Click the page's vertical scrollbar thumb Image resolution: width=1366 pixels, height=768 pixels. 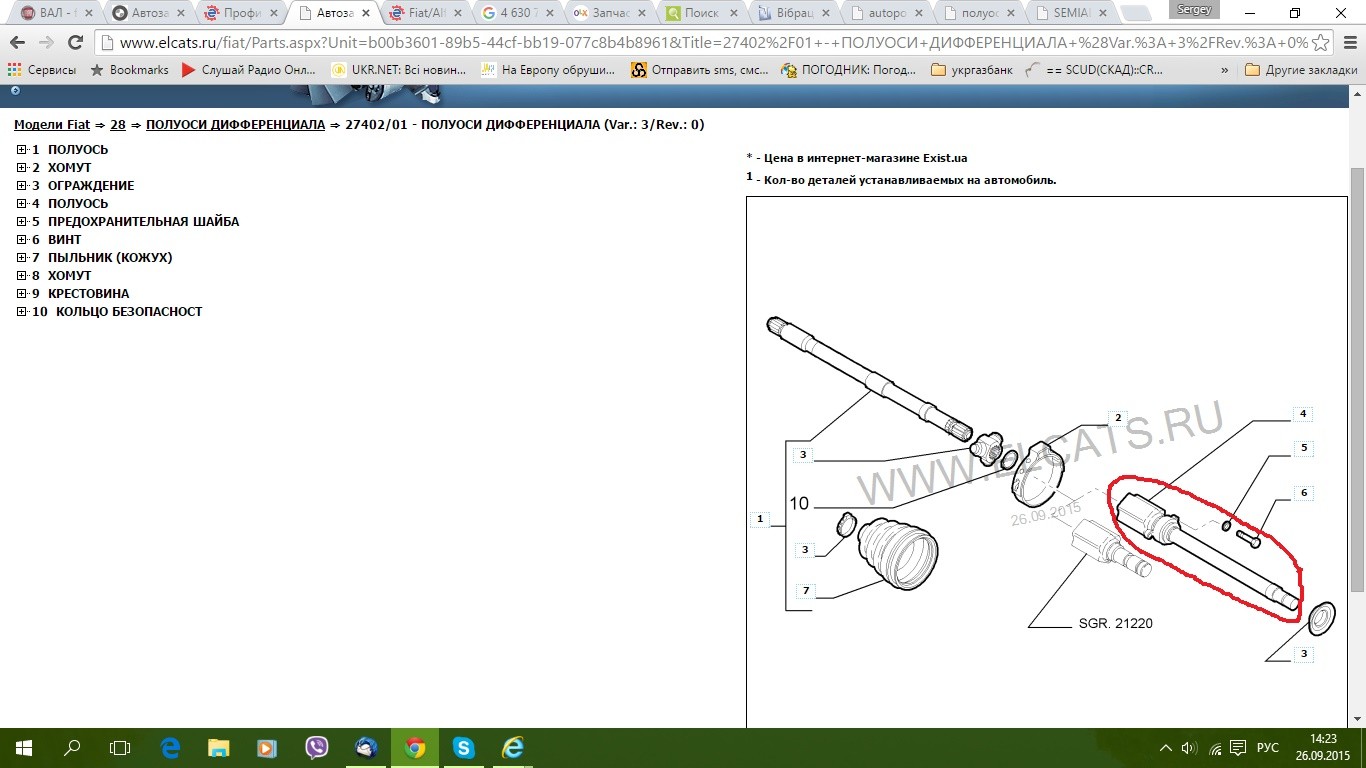(x=1357, y=380)
